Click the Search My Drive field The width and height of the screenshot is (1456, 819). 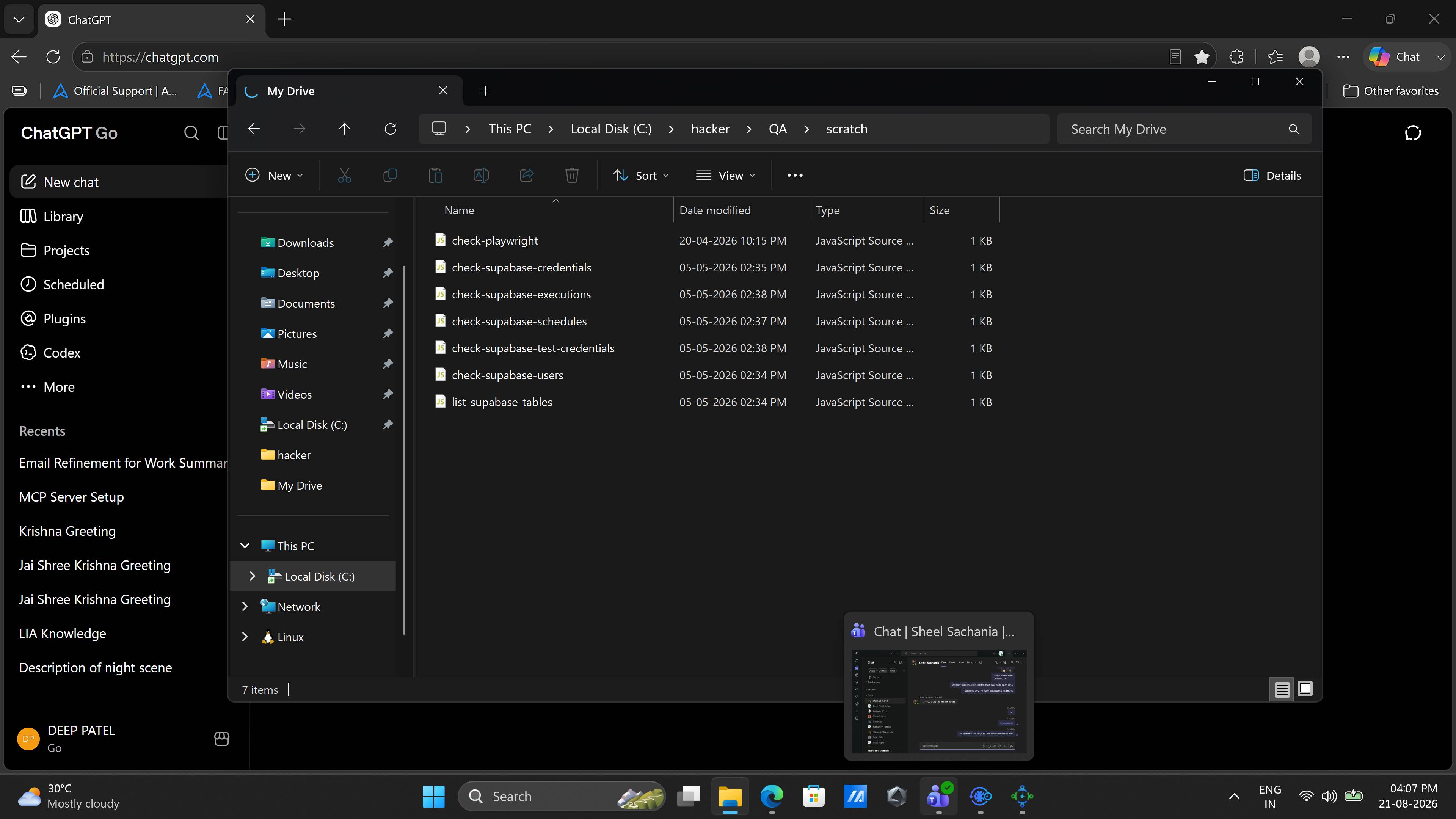click(x=1183, y=129)
